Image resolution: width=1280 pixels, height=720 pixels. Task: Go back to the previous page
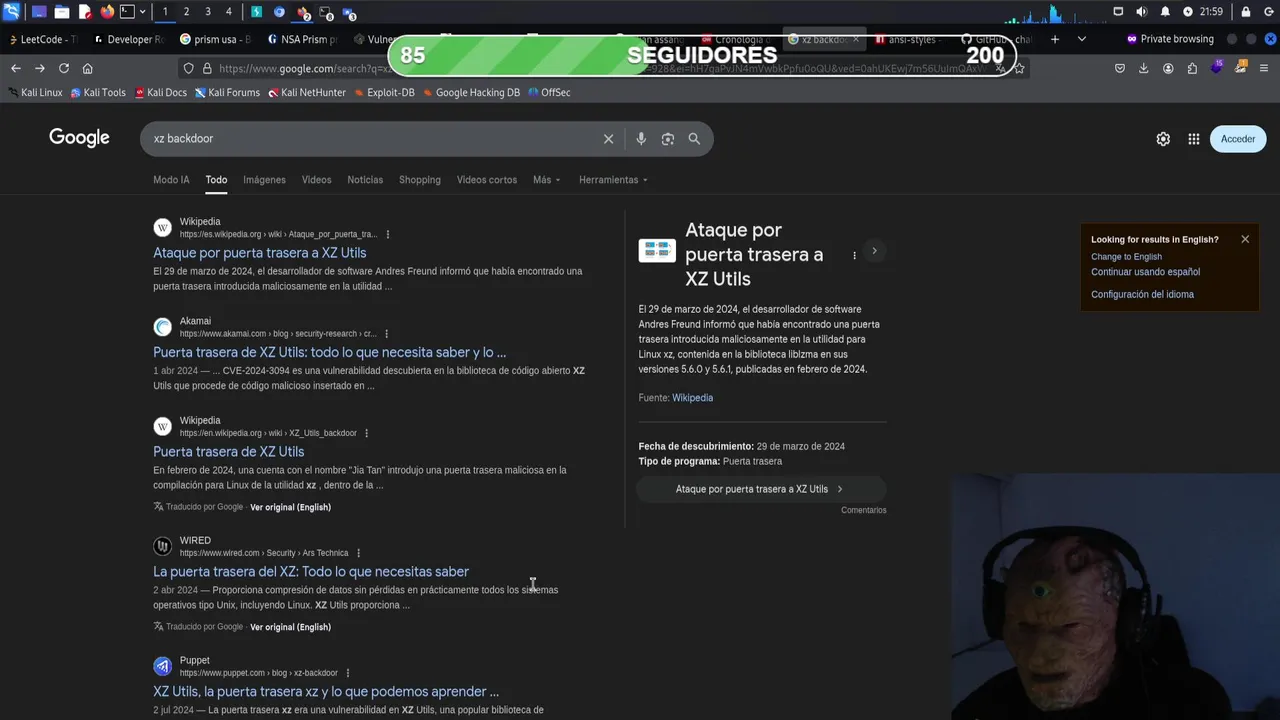point(15,68)
